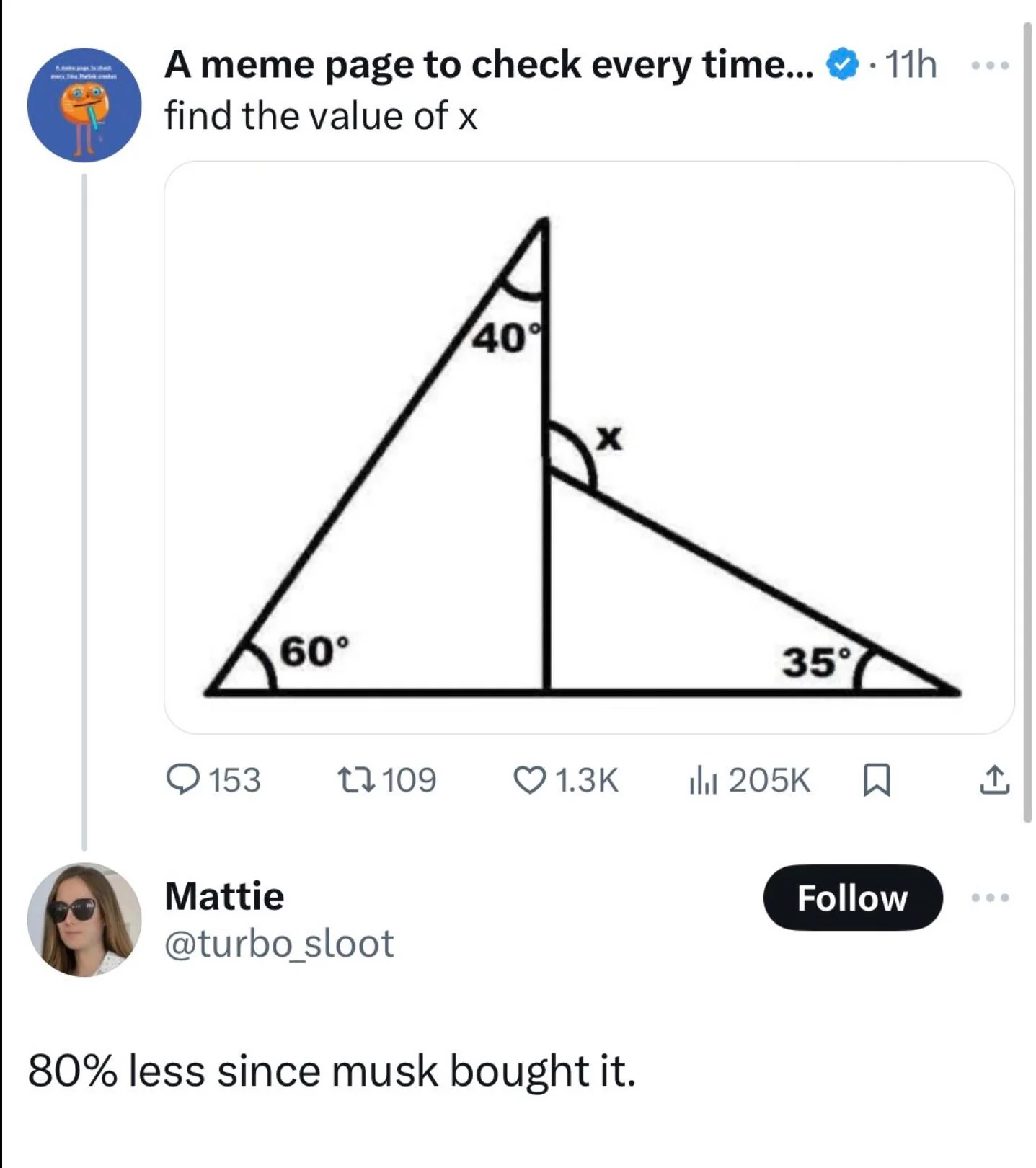Viewport: 1036px width, 1168px height.
Task: Click the blue verified badge next to the page name
Action: 841,64
